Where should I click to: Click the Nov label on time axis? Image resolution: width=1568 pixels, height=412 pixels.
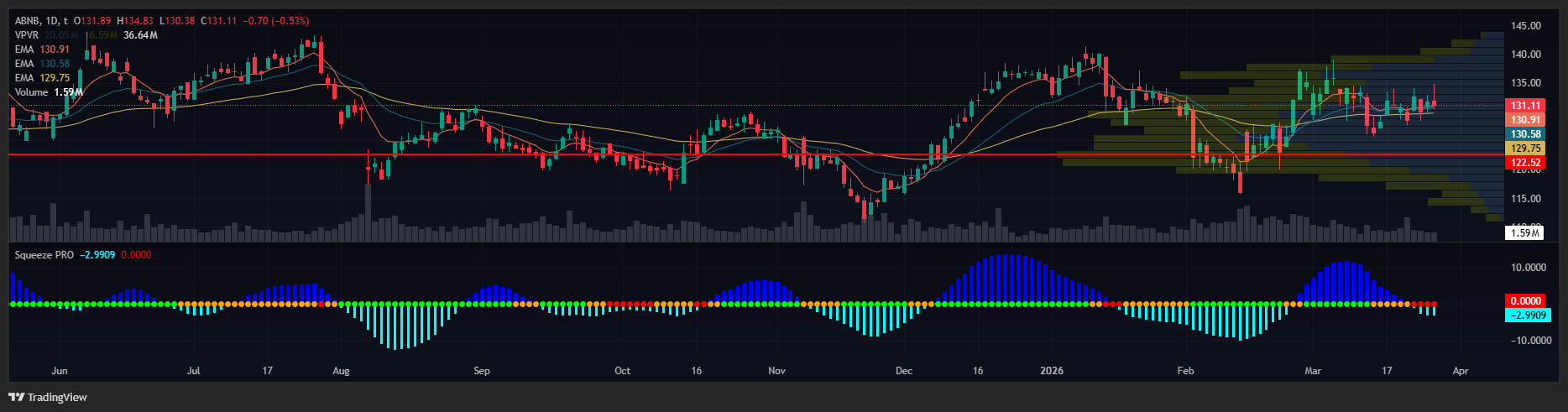point(777,371)
